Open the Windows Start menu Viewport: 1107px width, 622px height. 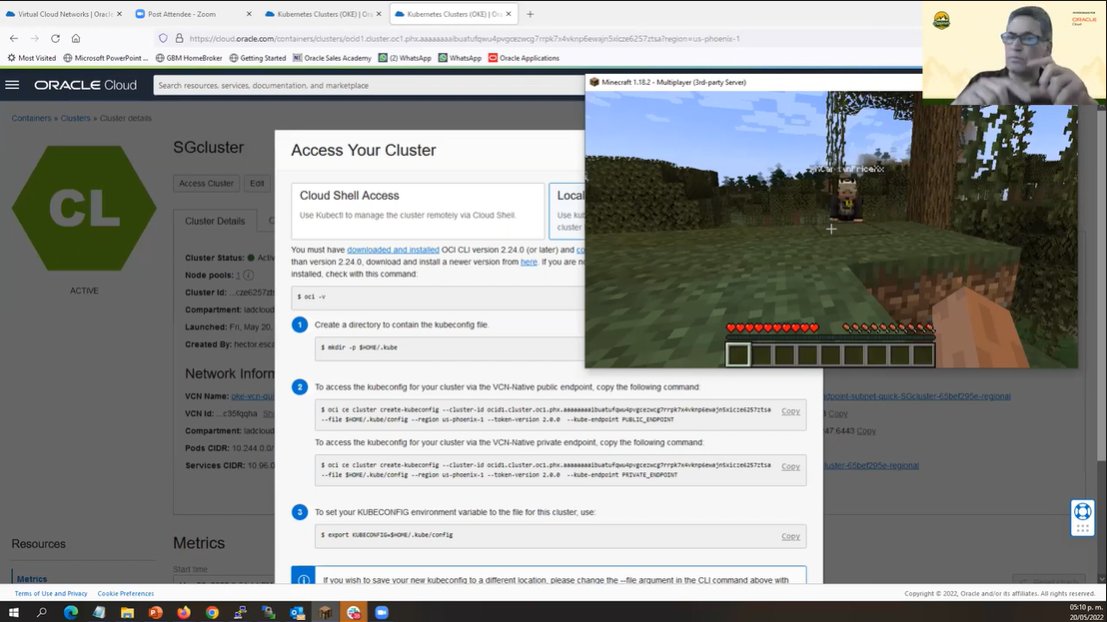[x=13, y=612]
